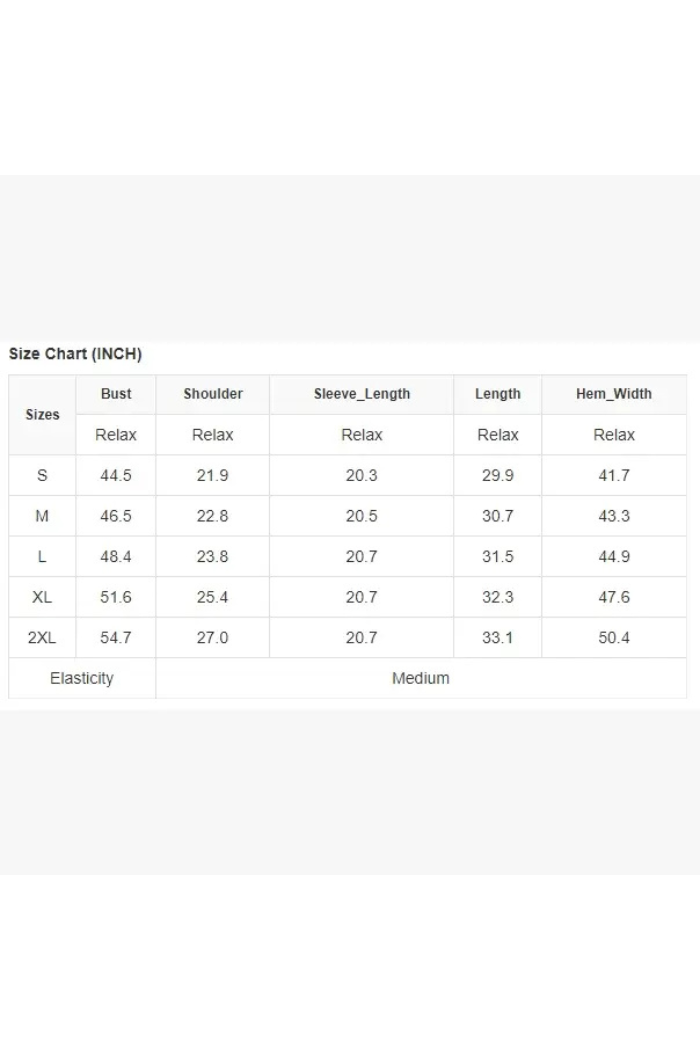Image resolution: width=700 pixels, height=1050 pixels.
Task: Click the Length column header
Action: click(x=497, y=394)
